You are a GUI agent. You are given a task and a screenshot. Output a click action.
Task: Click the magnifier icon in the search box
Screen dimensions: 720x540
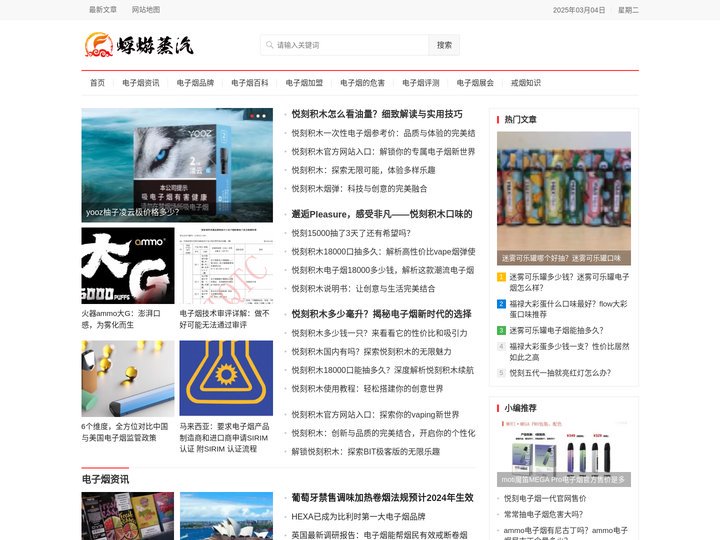(270, 45)
